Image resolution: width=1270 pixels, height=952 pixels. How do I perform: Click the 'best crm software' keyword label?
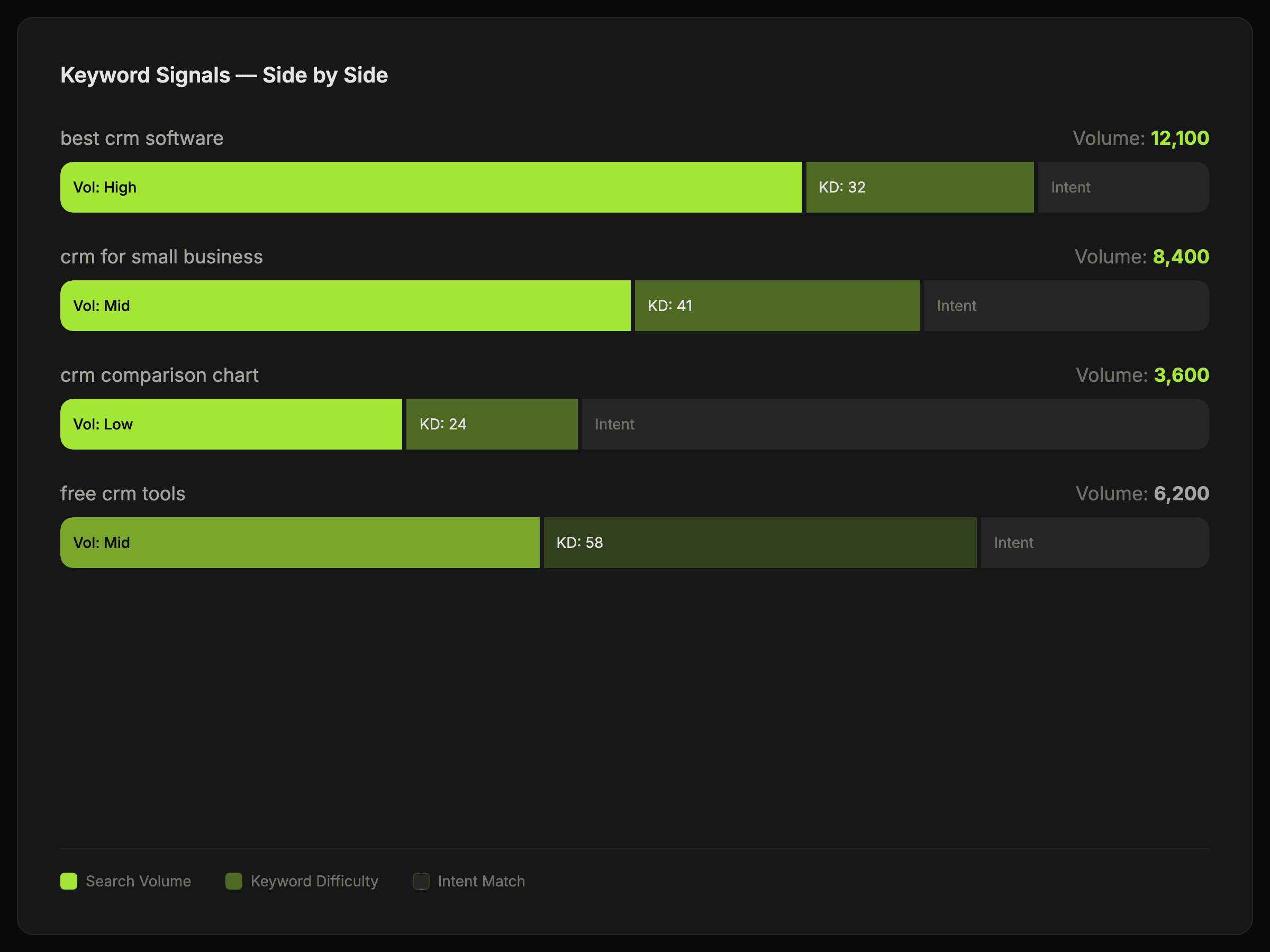tap(142, 138)
